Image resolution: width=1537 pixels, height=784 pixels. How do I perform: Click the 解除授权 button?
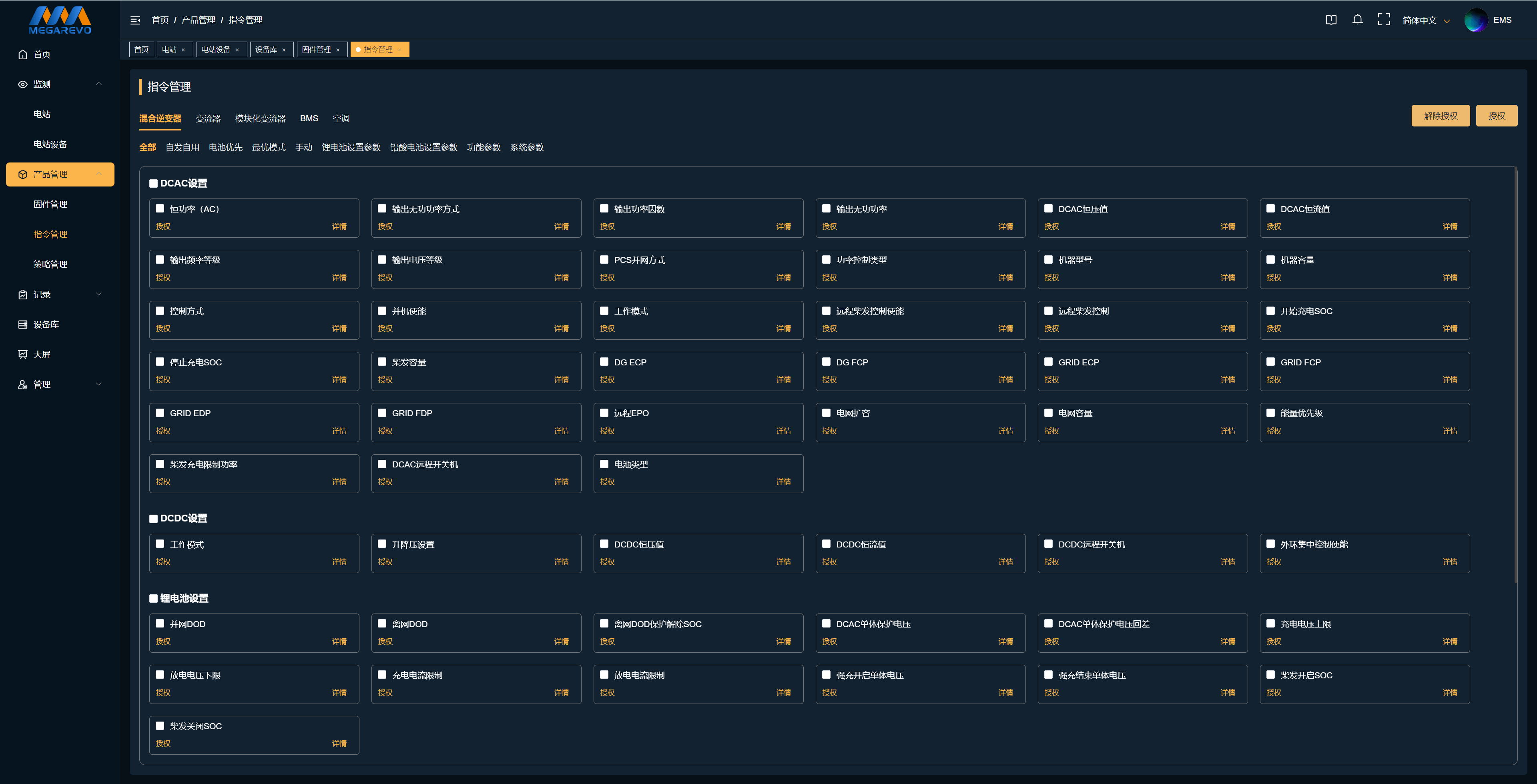pos(1441,116)
